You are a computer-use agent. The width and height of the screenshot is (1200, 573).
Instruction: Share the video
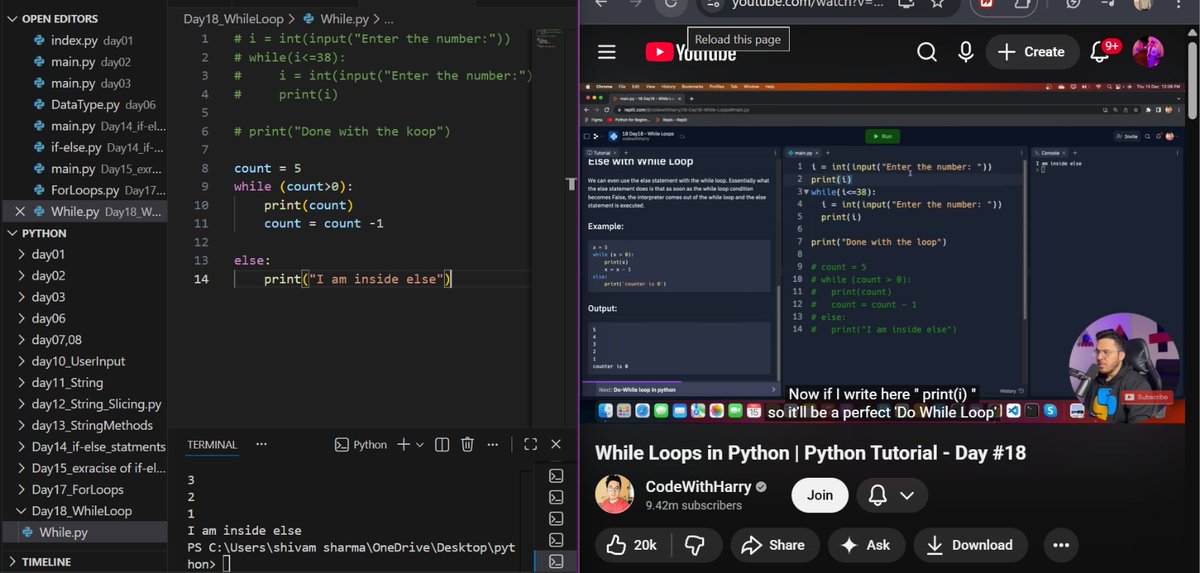(x=773, y=545)
